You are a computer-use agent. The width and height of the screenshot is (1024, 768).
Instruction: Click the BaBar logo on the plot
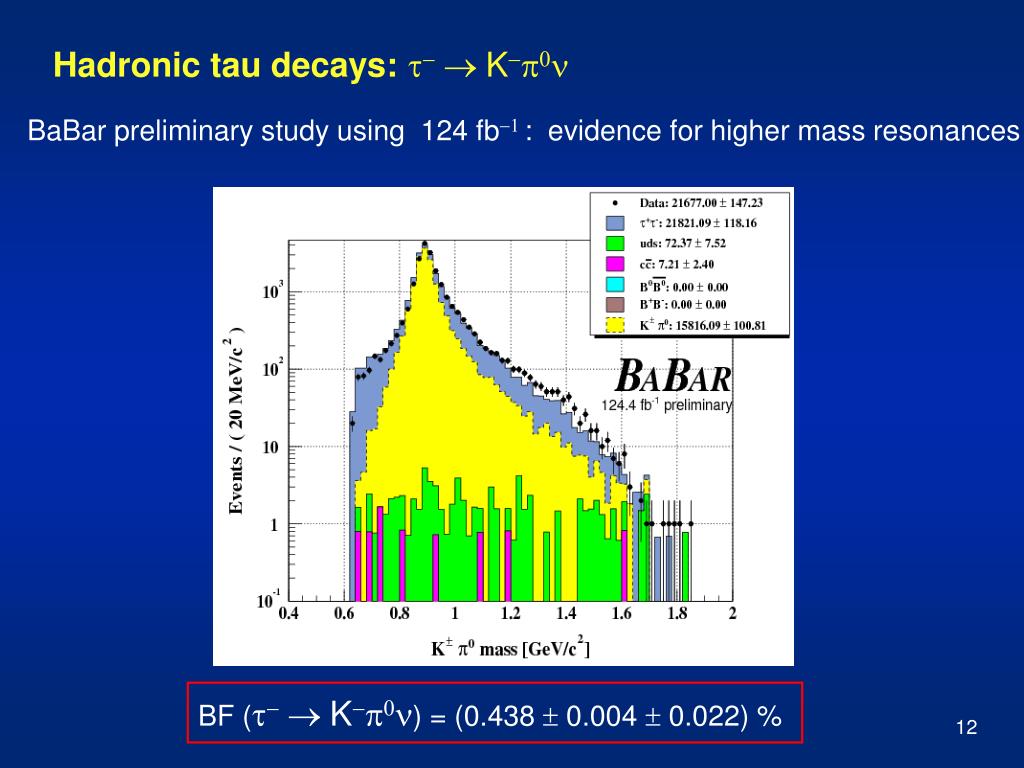674,376
